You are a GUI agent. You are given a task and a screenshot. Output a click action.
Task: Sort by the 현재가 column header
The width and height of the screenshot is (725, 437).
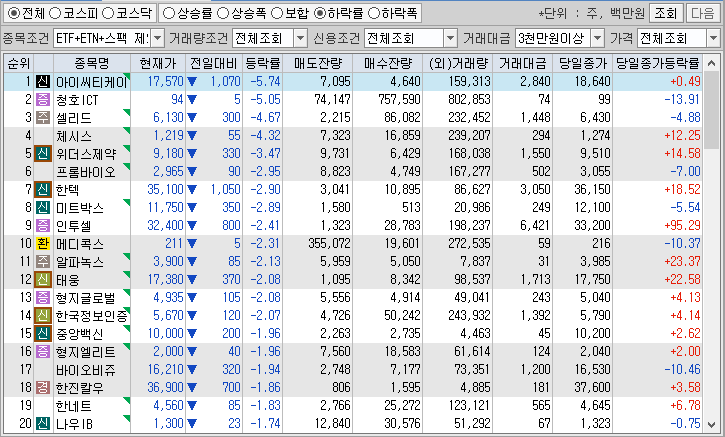158,63
